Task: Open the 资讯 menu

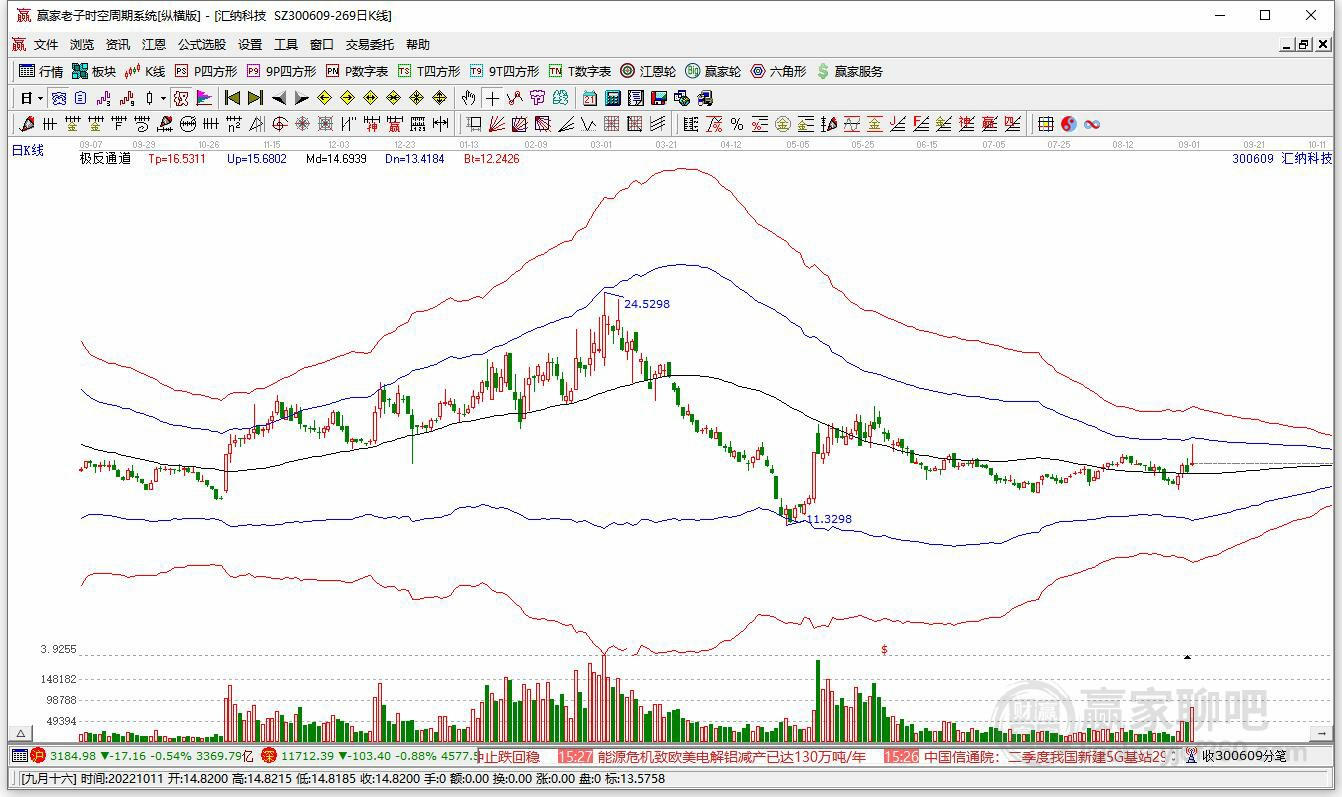Action: (x=118, y=44)
